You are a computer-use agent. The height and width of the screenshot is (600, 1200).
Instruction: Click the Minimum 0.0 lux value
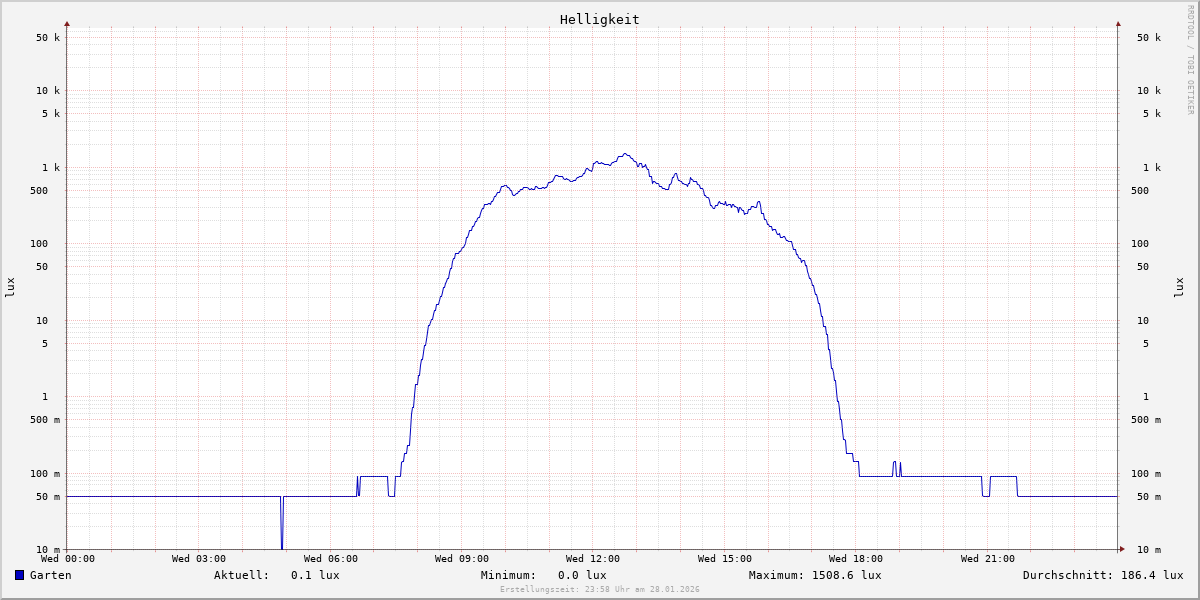(x=582, y=575)
